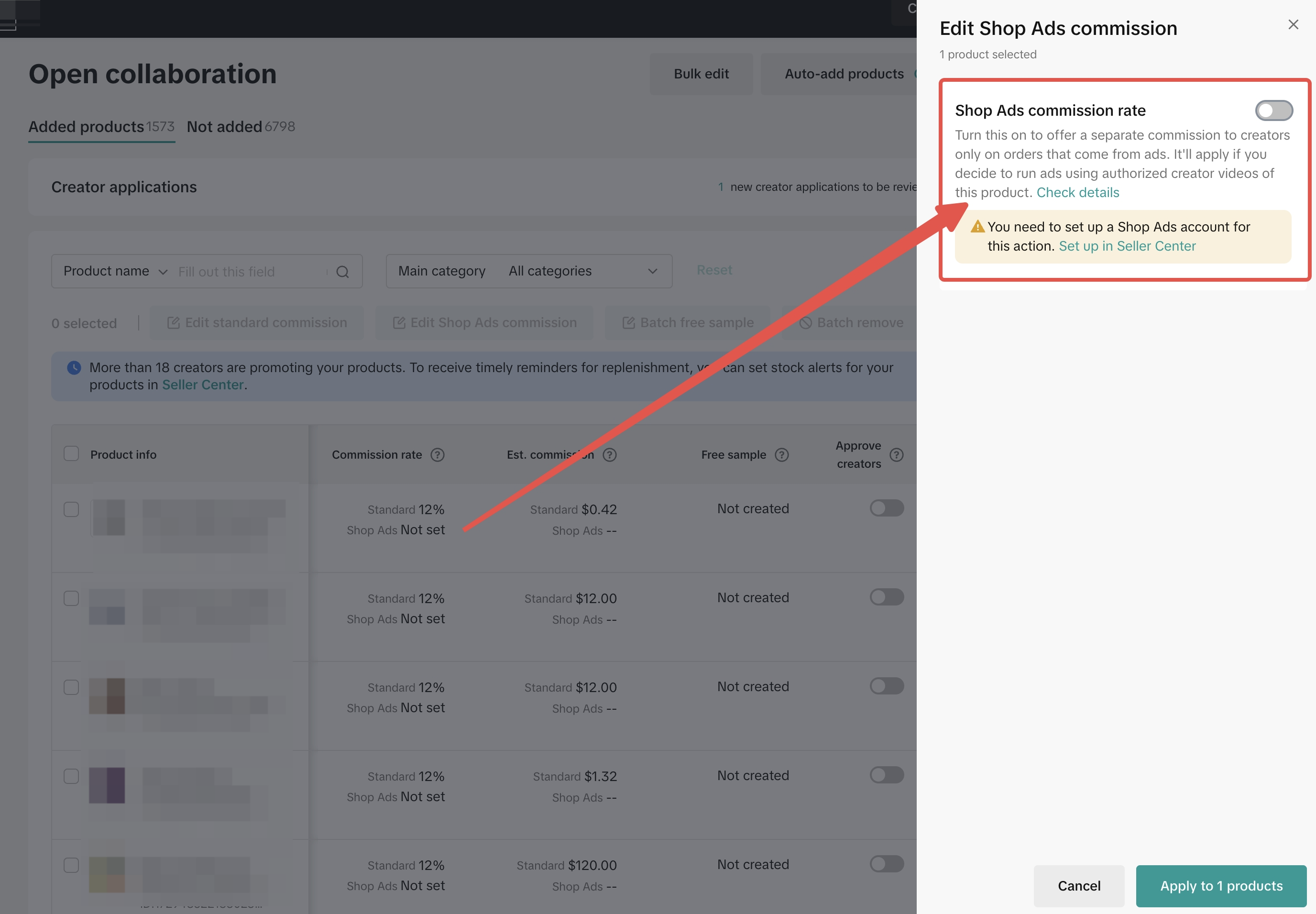Click Apply to 1 products button

1220,885
